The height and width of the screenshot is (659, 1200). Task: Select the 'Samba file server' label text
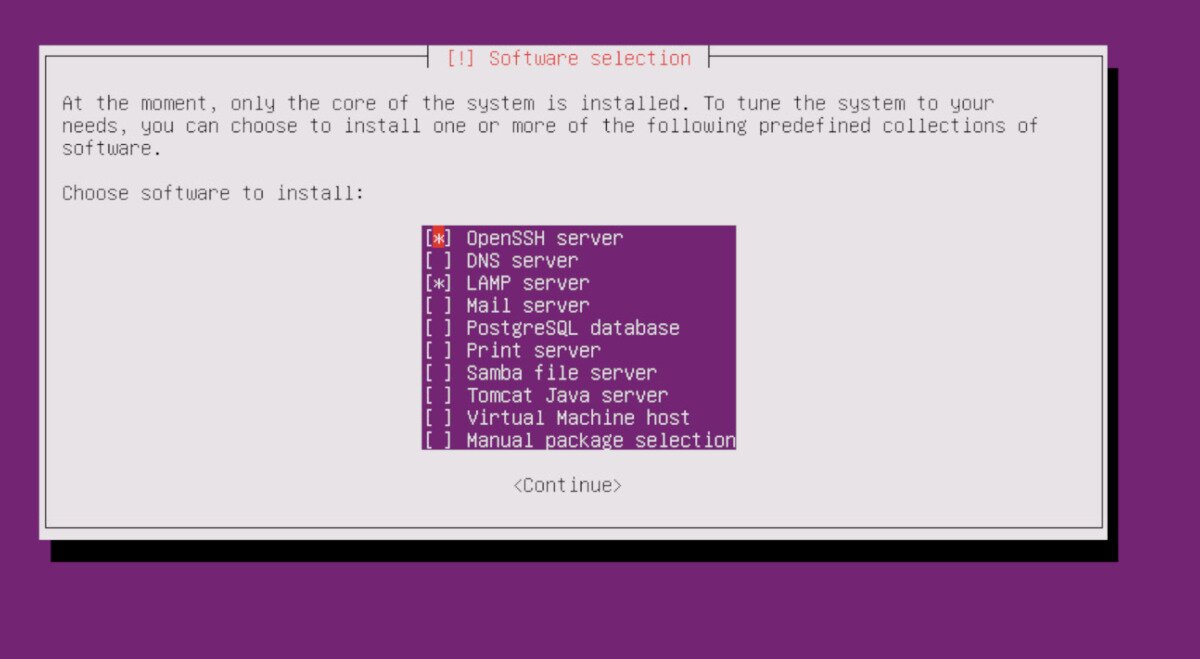click(561, 373)
